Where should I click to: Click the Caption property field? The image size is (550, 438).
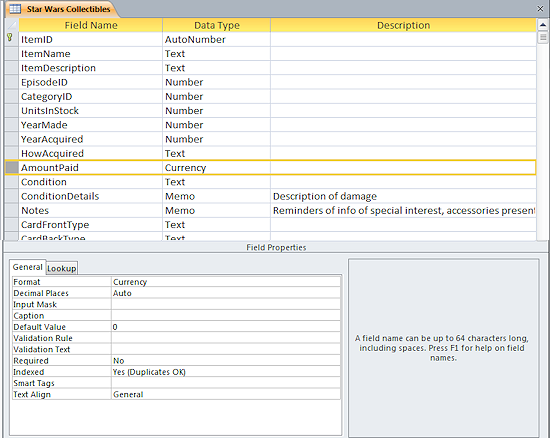(x=226, y=316)
